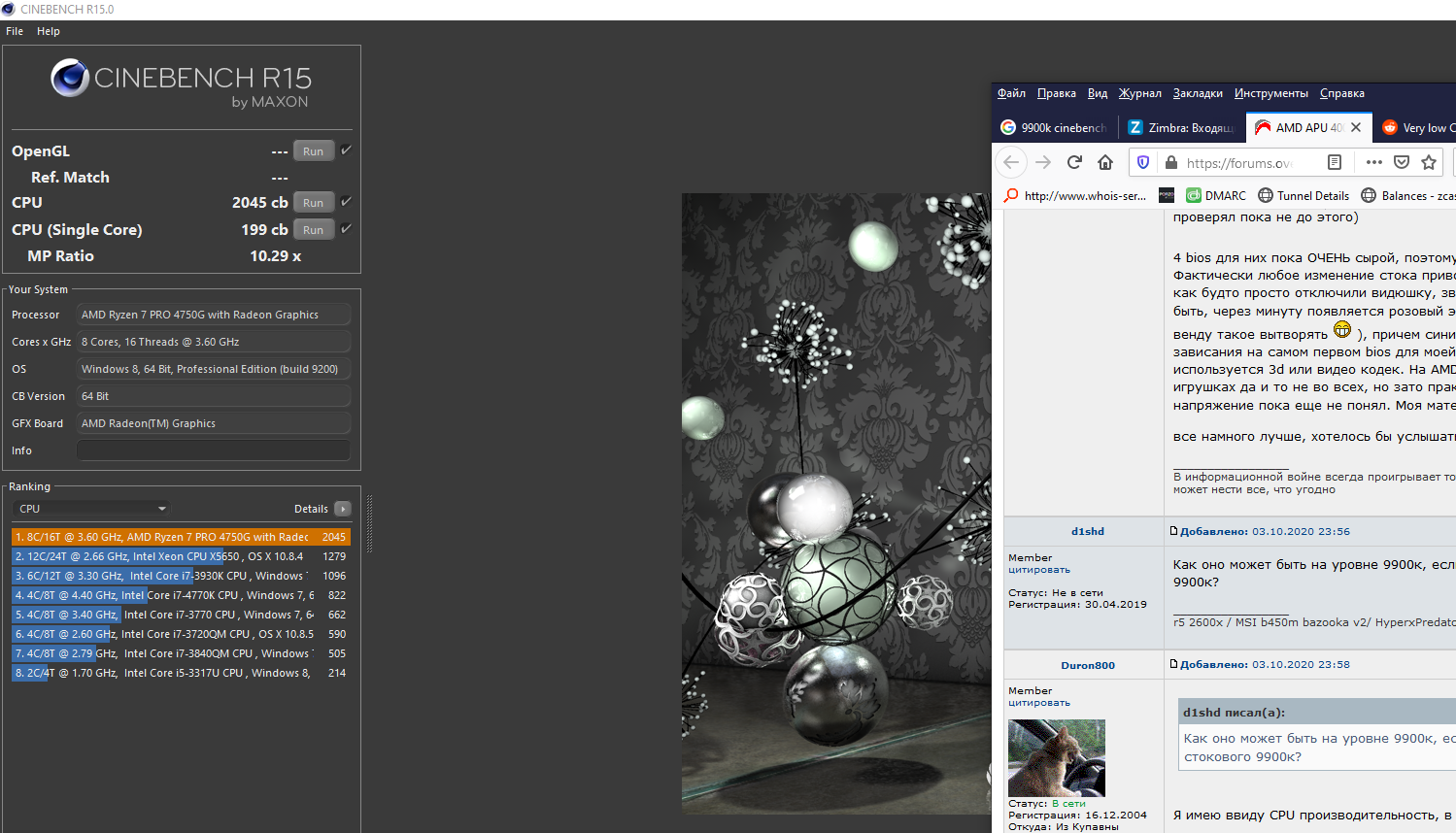Image resolution: width=1456 pixels, height=833 pixels.
Task: Click the post icon beside Duron800's date
Action: tap(1173, 664)
